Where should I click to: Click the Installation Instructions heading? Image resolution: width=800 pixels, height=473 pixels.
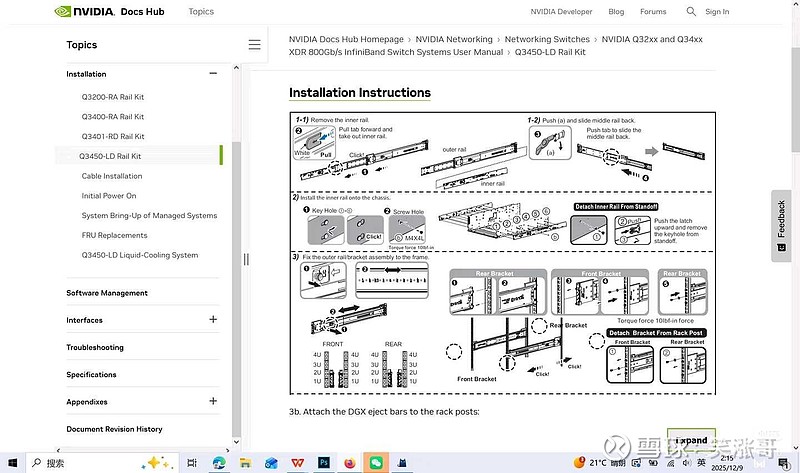(x=360, y=93)
